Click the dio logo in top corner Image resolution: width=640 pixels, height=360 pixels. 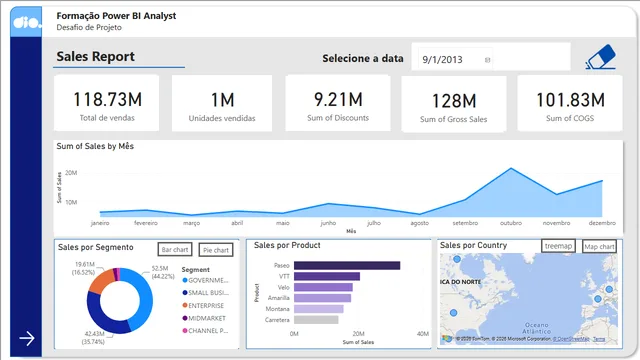[x=26, y=22]
